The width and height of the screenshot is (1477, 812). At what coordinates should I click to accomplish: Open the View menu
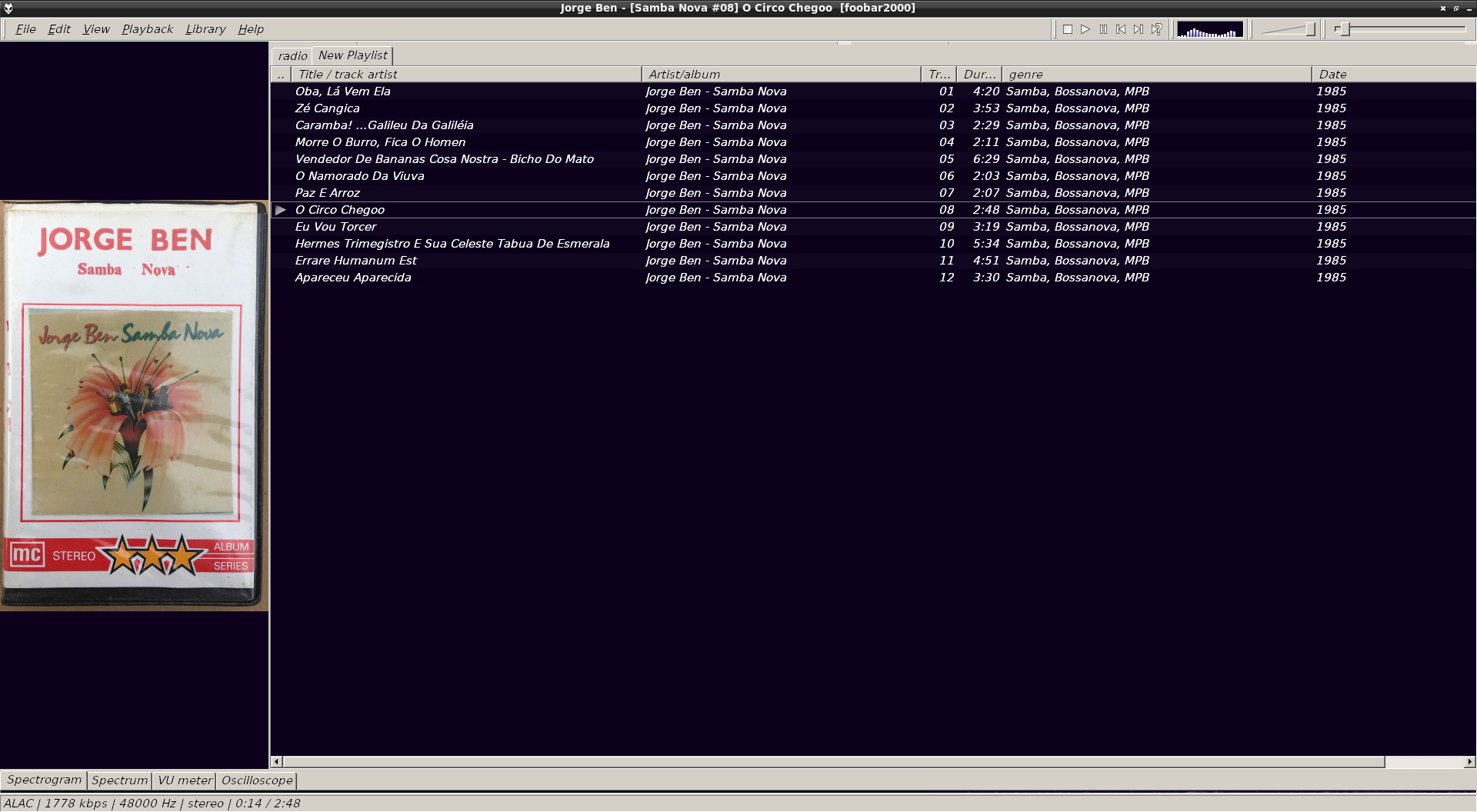pyautogui.click(x=96, y=29)
